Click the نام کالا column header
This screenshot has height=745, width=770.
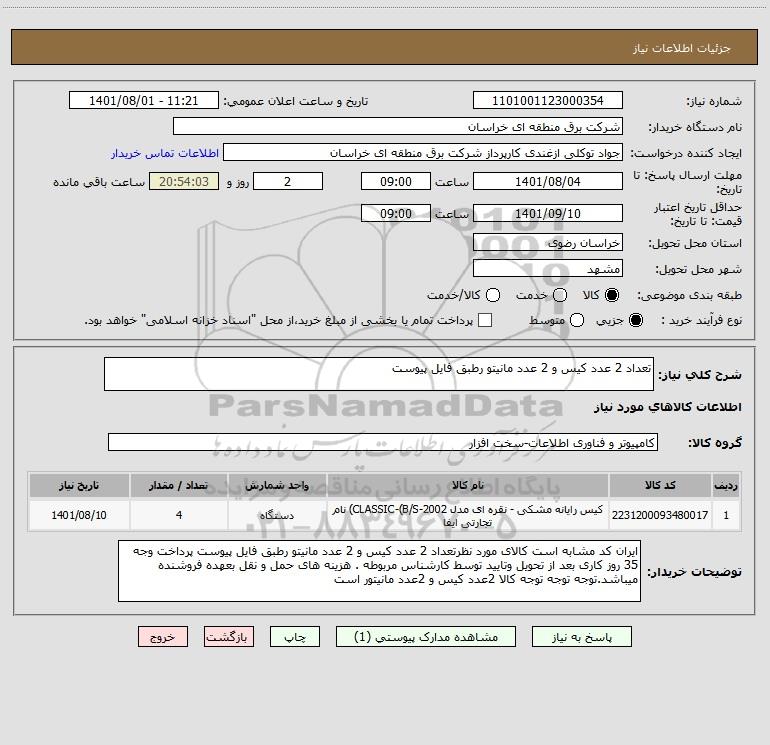[468, 485]
